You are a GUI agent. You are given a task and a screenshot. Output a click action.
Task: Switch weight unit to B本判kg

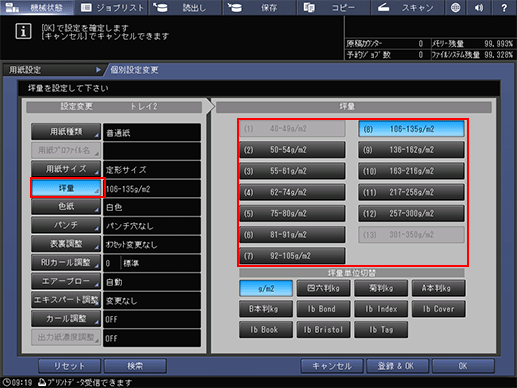pos(266,309)
